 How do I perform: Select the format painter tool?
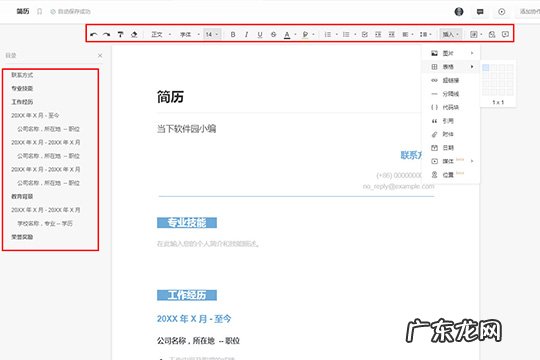pos(120,34)
